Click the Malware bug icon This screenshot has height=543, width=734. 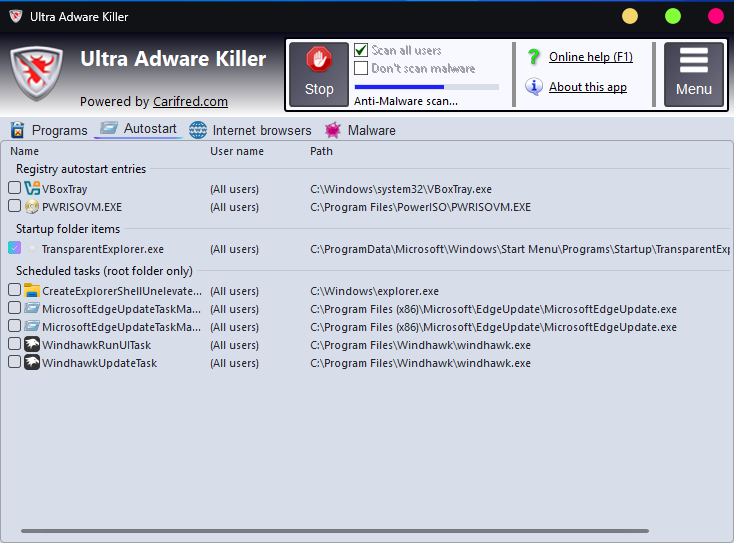click(x=333, y=130)
